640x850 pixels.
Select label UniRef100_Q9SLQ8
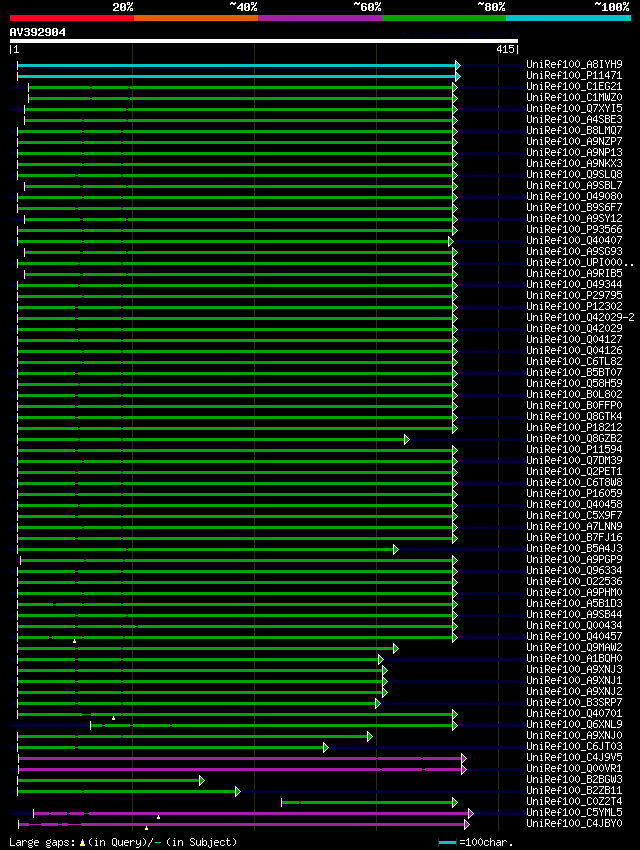pyautogui.click(x=574, y=174)
